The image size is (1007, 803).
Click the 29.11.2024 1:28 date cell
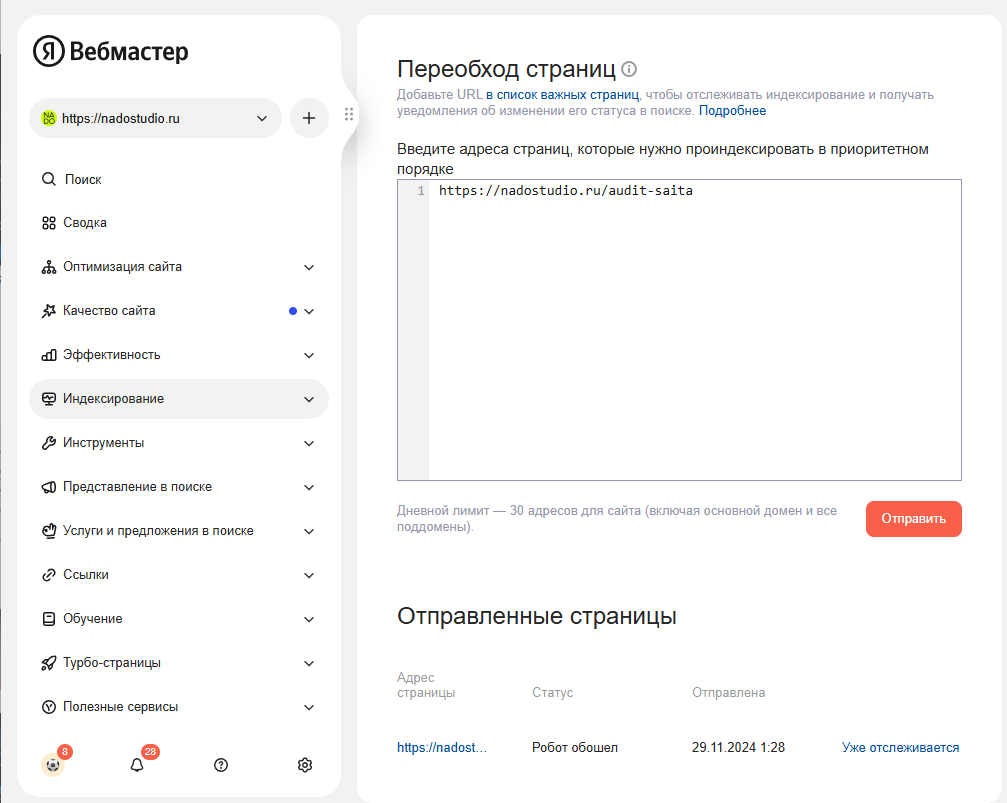(x=738, y=747)
